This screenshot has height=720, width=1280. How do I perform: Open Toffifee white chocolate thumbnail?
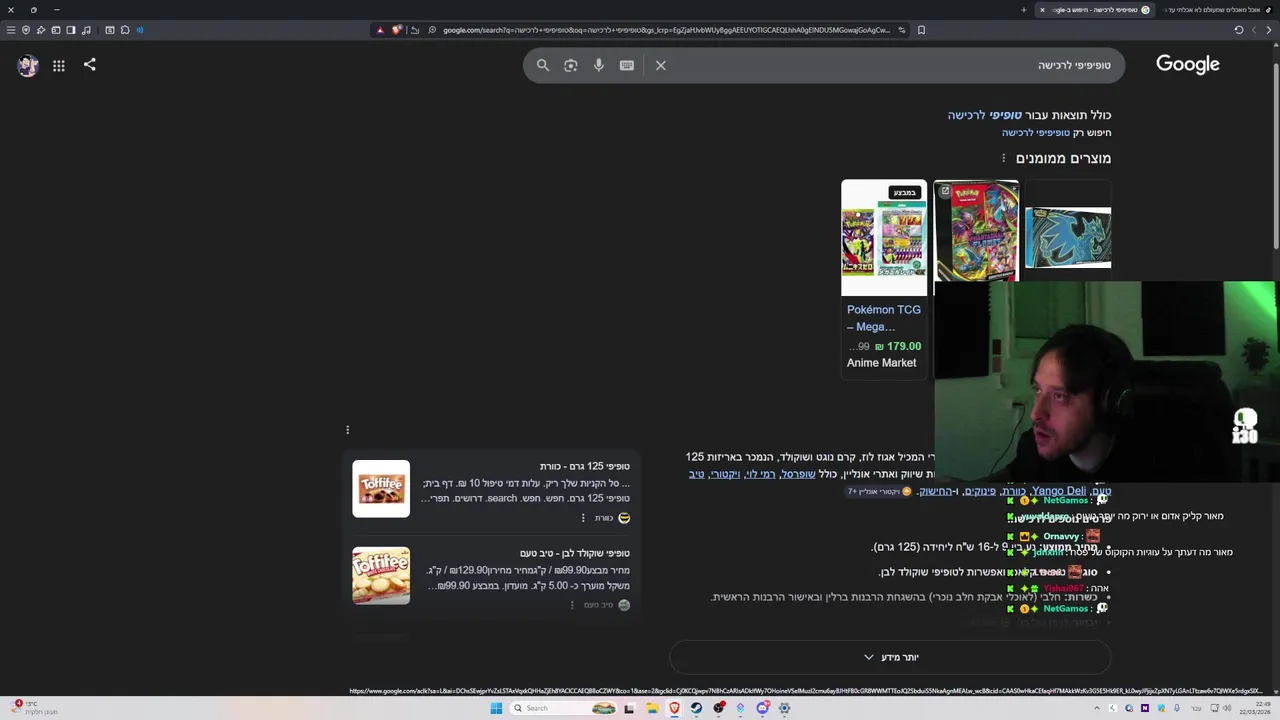(381, 576)
